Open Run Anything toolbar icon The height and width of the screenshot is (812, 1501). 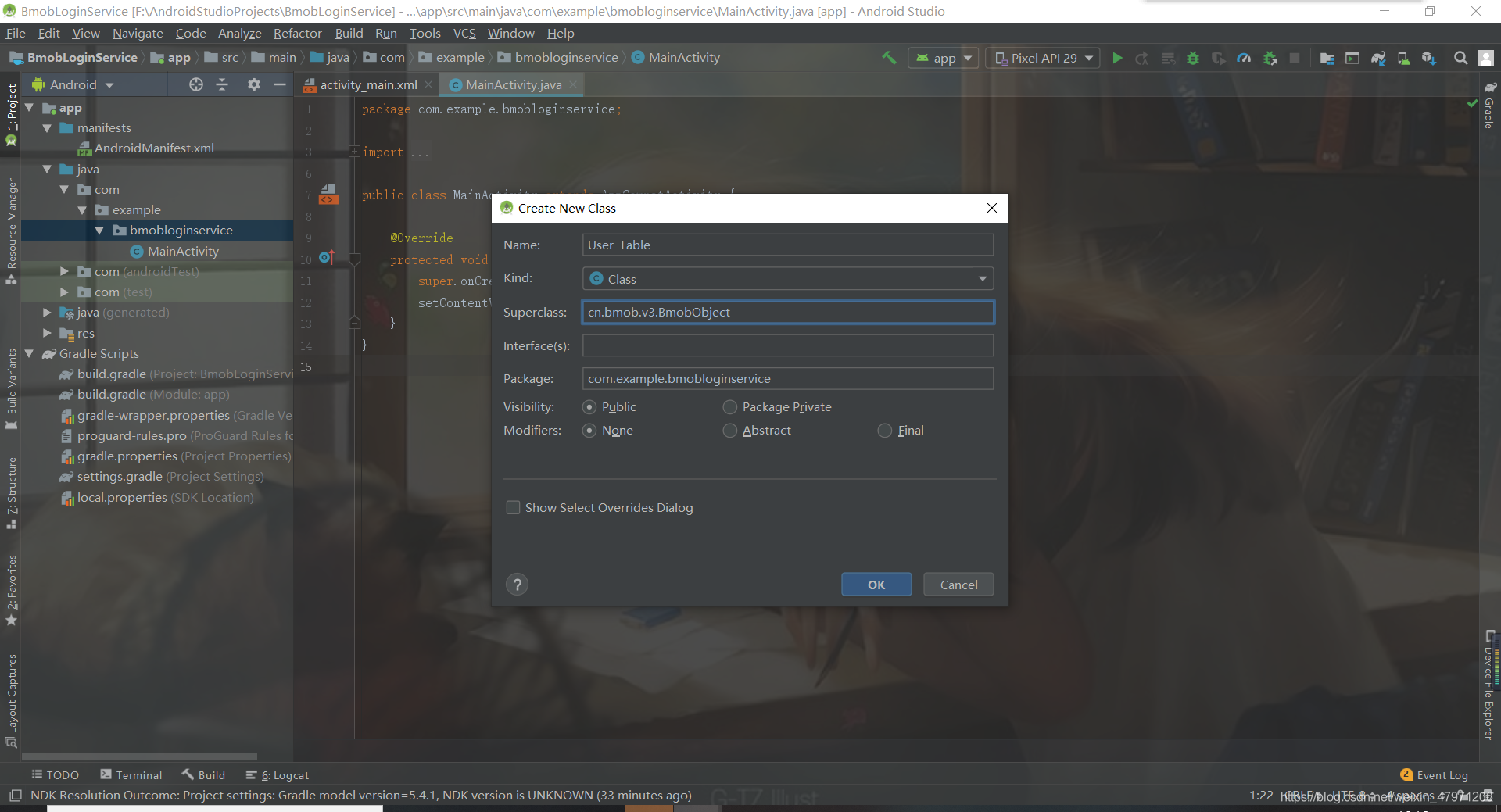tap(1352, 58)
